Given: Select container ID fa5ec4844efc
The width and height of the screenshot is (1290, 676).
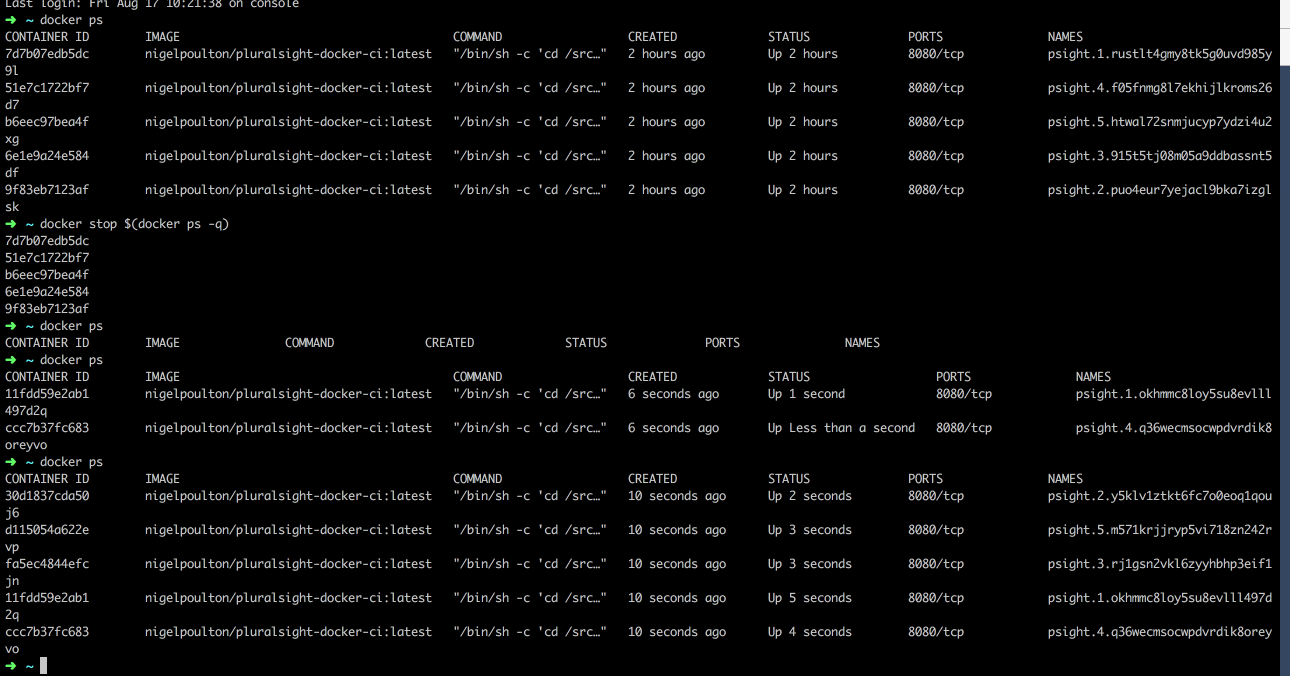Looking at the screenshot, I should click(47, 564).
